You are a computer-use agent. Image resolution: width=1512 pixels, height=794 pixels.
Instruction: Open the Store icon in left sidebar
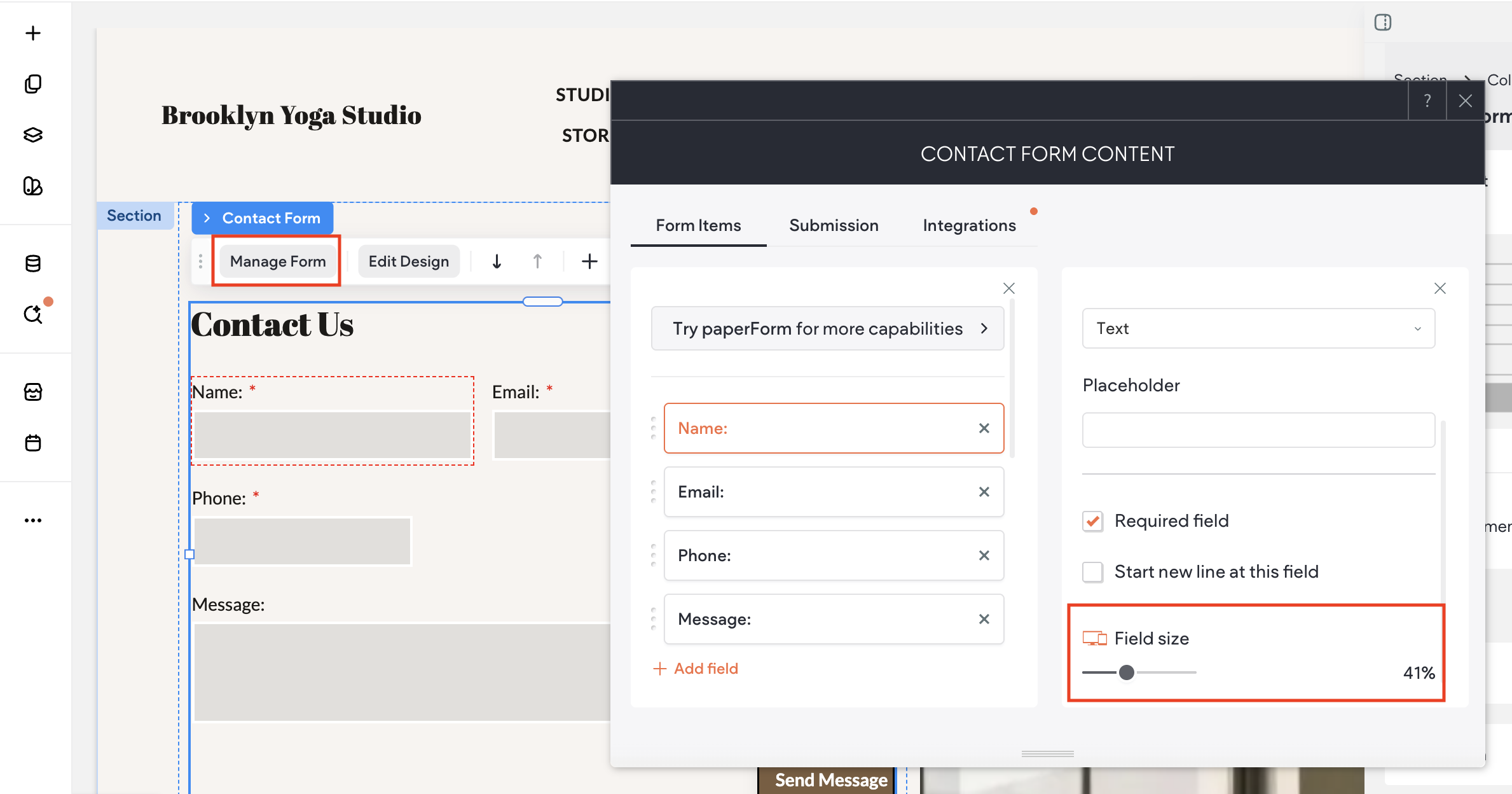tap(33, 392)
